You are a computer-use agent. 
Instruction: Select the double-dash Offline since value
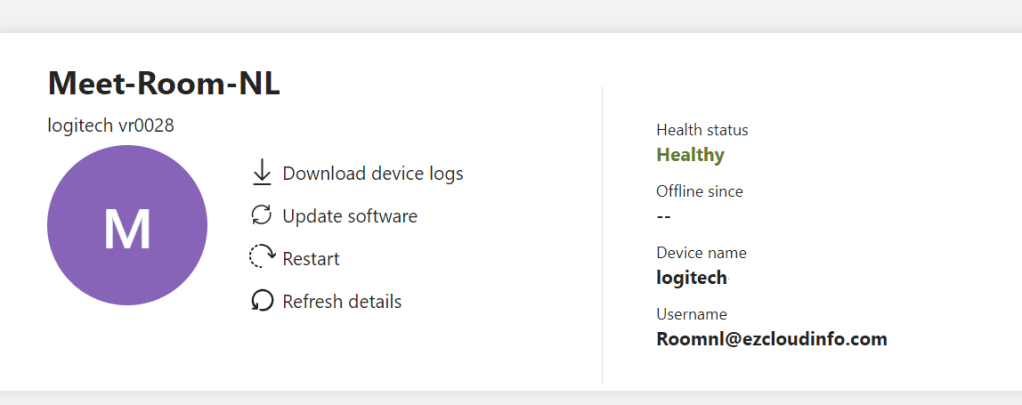(x=663, y=216)
